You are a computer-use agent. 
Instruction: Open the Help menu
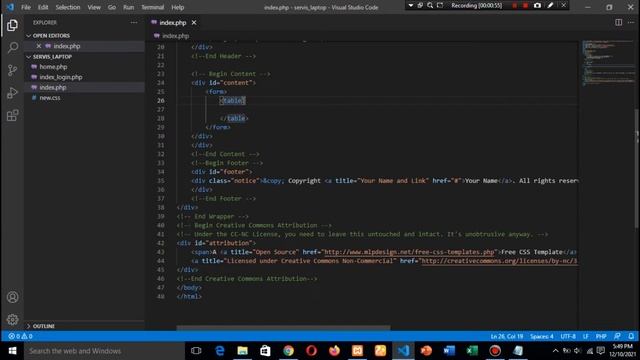[x=178, y=7]
